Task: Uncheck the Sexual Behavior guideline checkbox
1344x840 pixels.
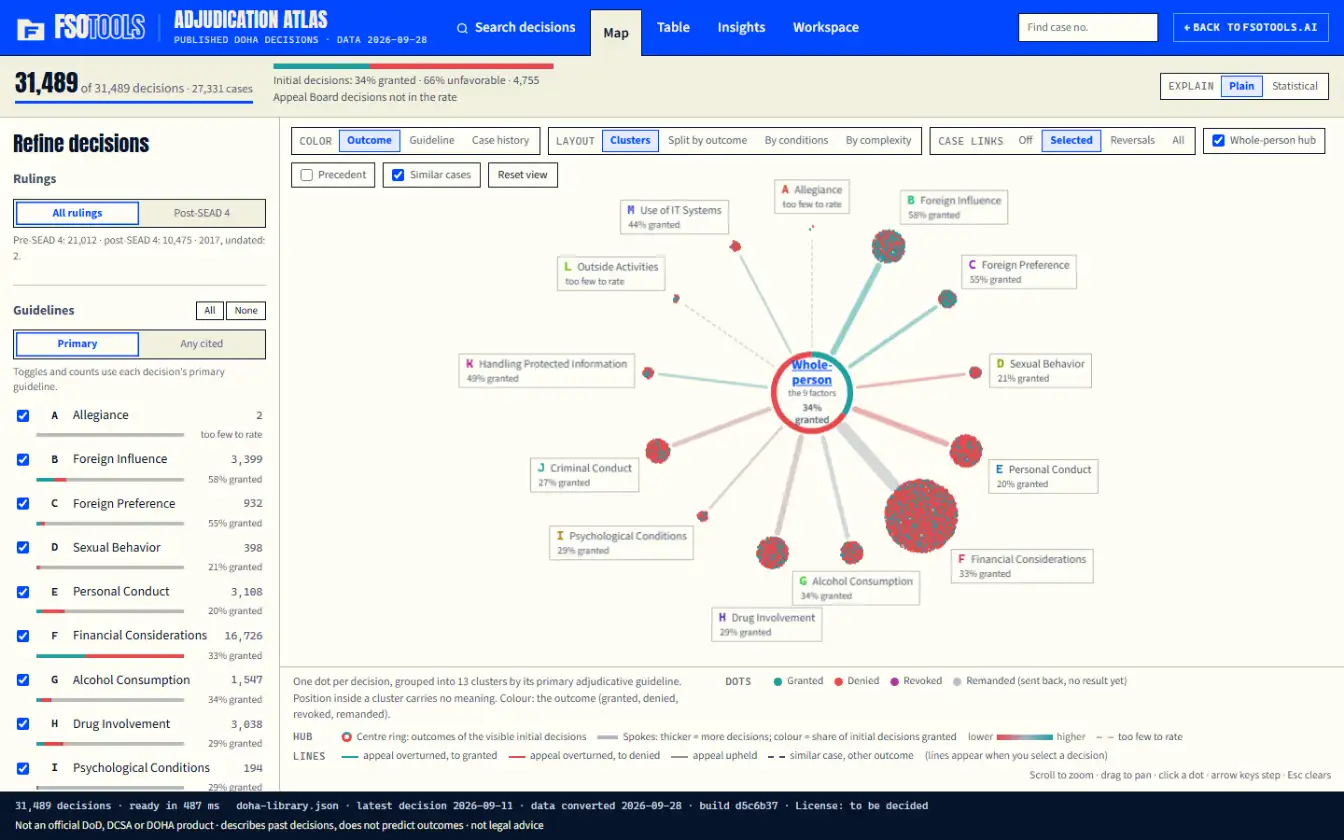Action: coord(23,547)
